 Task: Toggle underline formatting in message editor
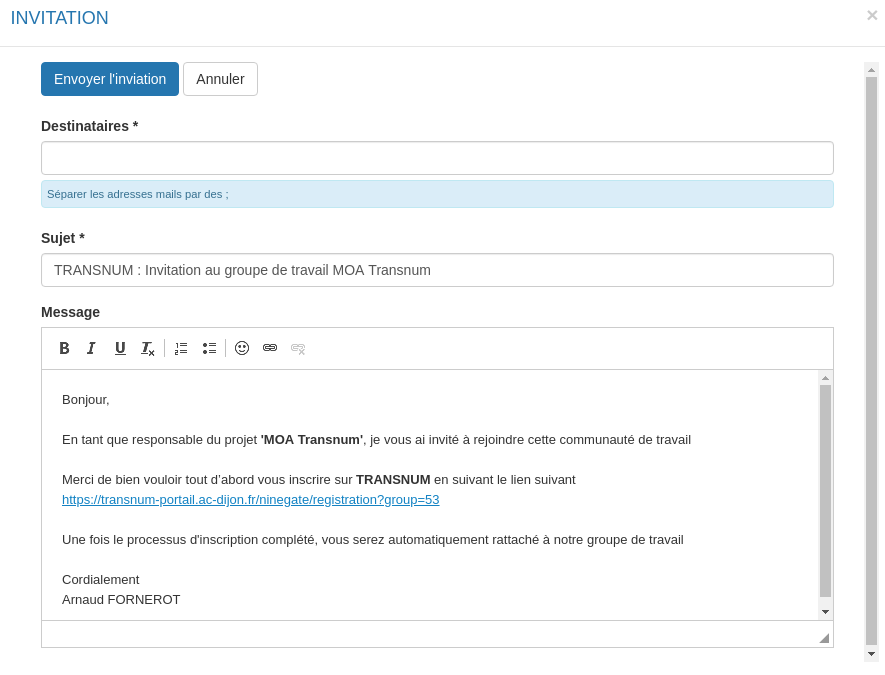pos(120,348)
